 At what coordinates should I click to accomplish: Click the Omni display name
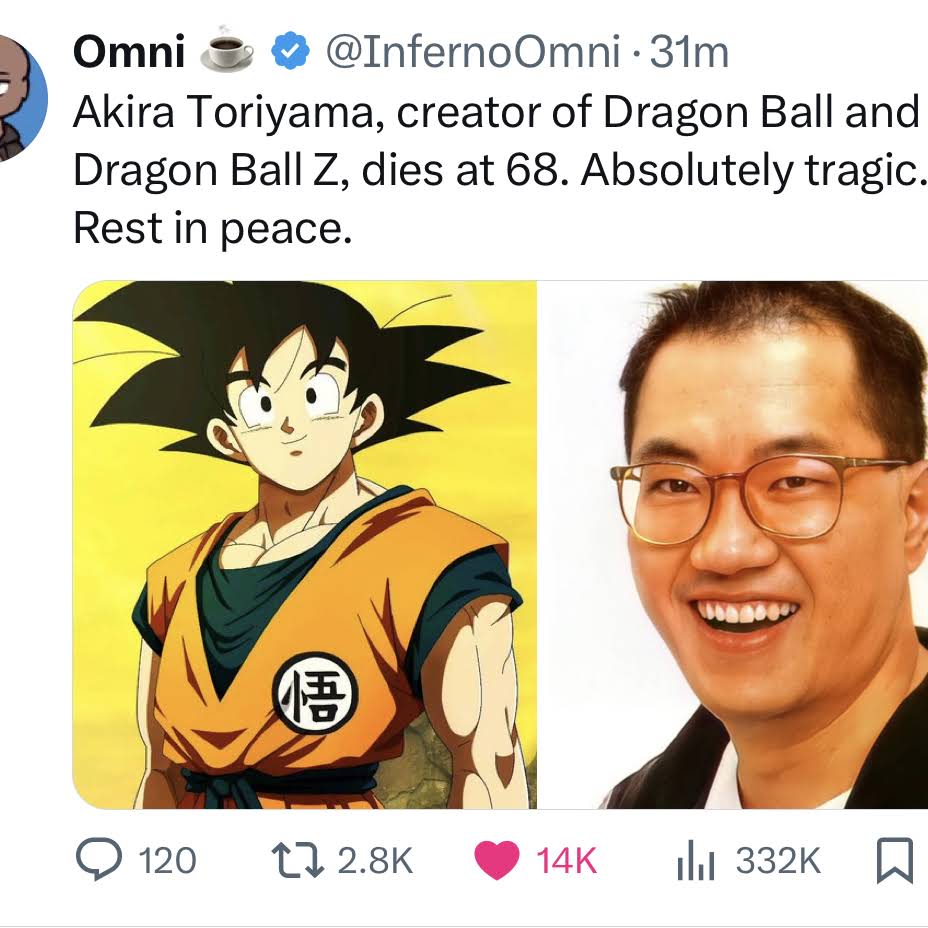pyautogui.click(x=129, y=51)
